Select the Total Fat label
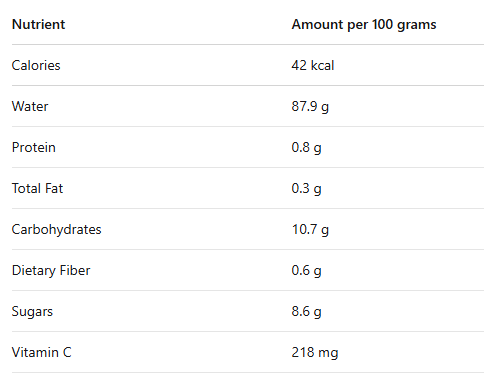484x385 pixels. tap(37, 188)
